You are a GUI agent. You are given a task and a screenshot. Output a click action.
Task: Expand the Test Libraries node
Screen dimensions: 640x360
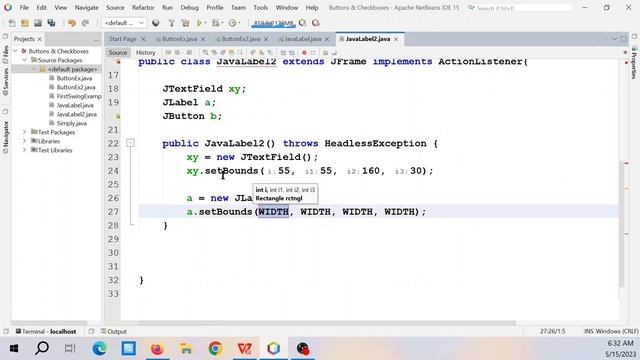click(x=24, y=150)
